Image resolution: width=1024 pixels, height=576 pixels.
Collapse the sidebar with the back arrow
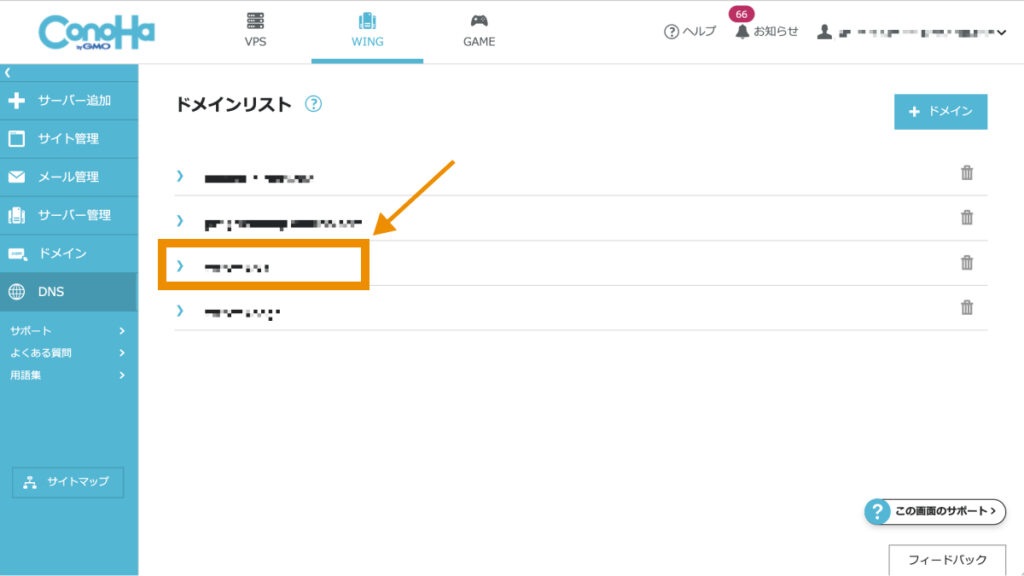(10, 70)
